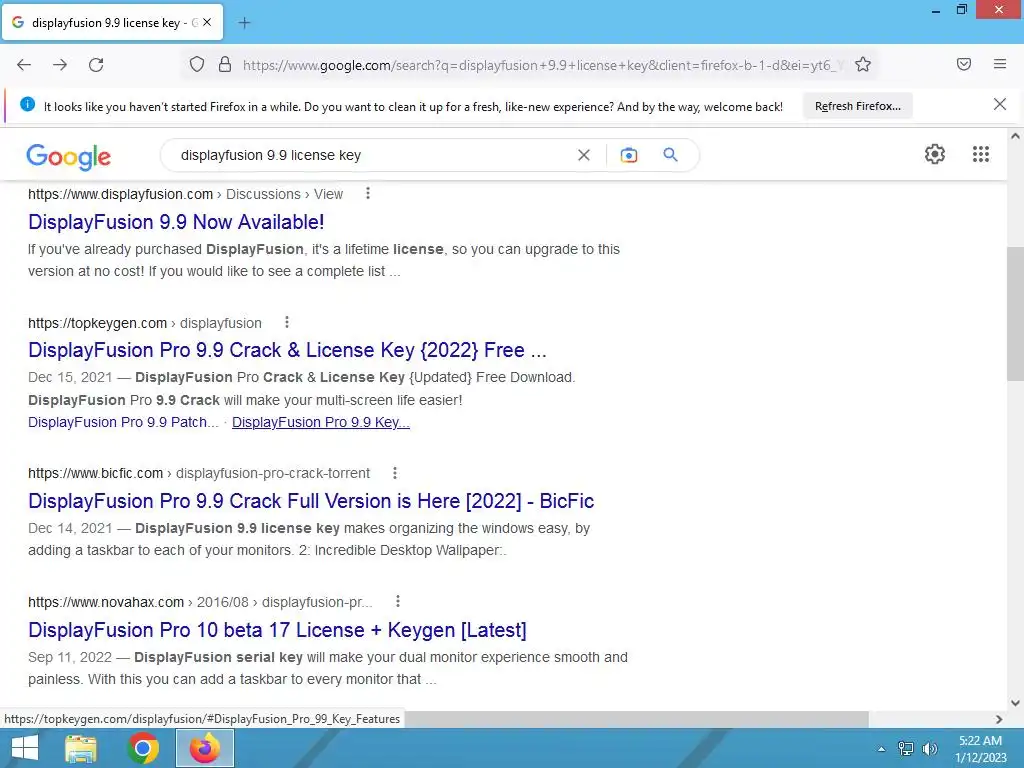Click the scrollbar up arrow
Screen dimensions: 1024x768
coord(1015,136)
